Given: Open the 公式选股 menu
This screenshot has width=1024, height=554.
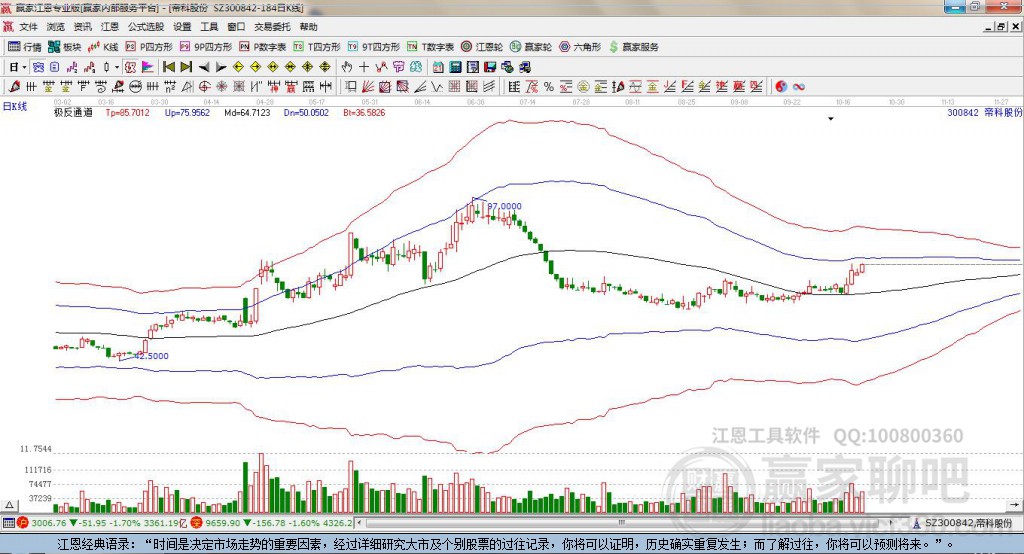Looking at the screenshot, I should click(146, 27).
